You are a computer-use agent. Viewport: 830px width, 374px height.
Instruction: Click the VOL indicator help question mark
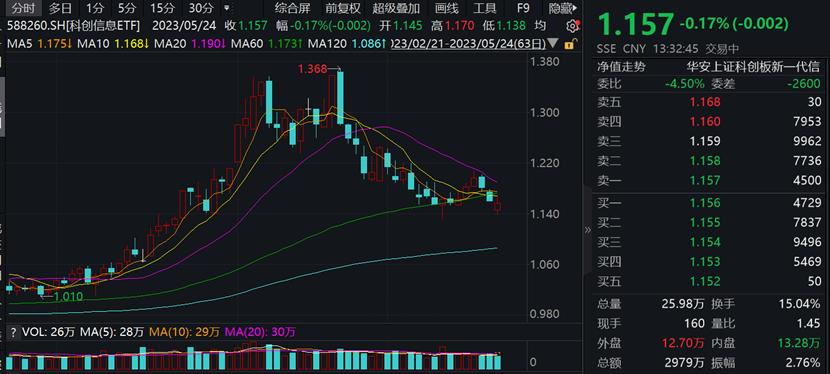[13, 332]
